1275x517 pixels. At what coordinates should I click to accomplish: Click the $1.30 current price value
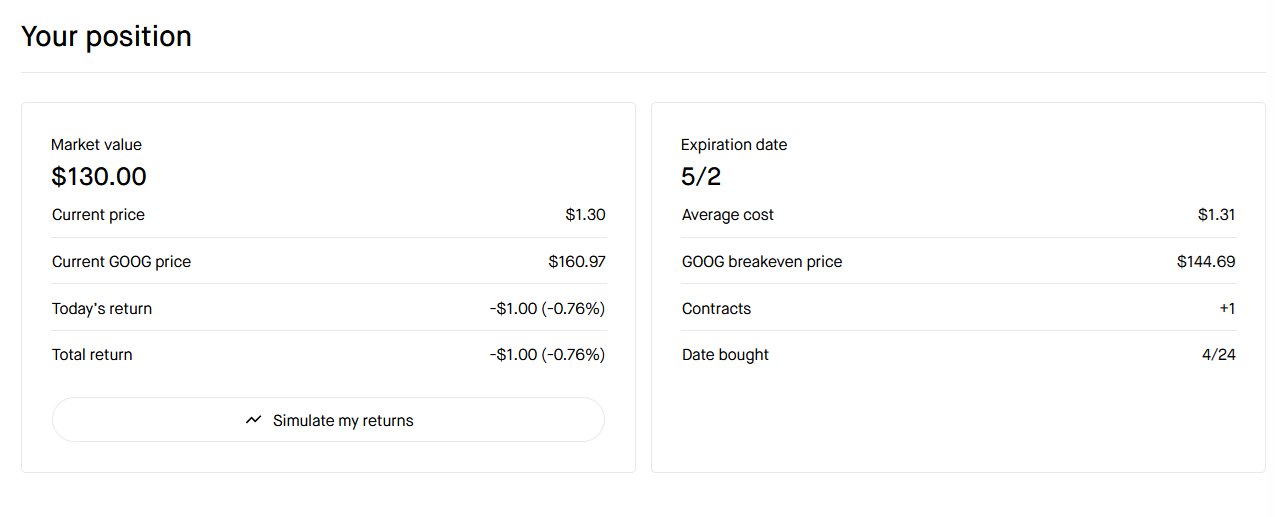click(x=585, y=215)
